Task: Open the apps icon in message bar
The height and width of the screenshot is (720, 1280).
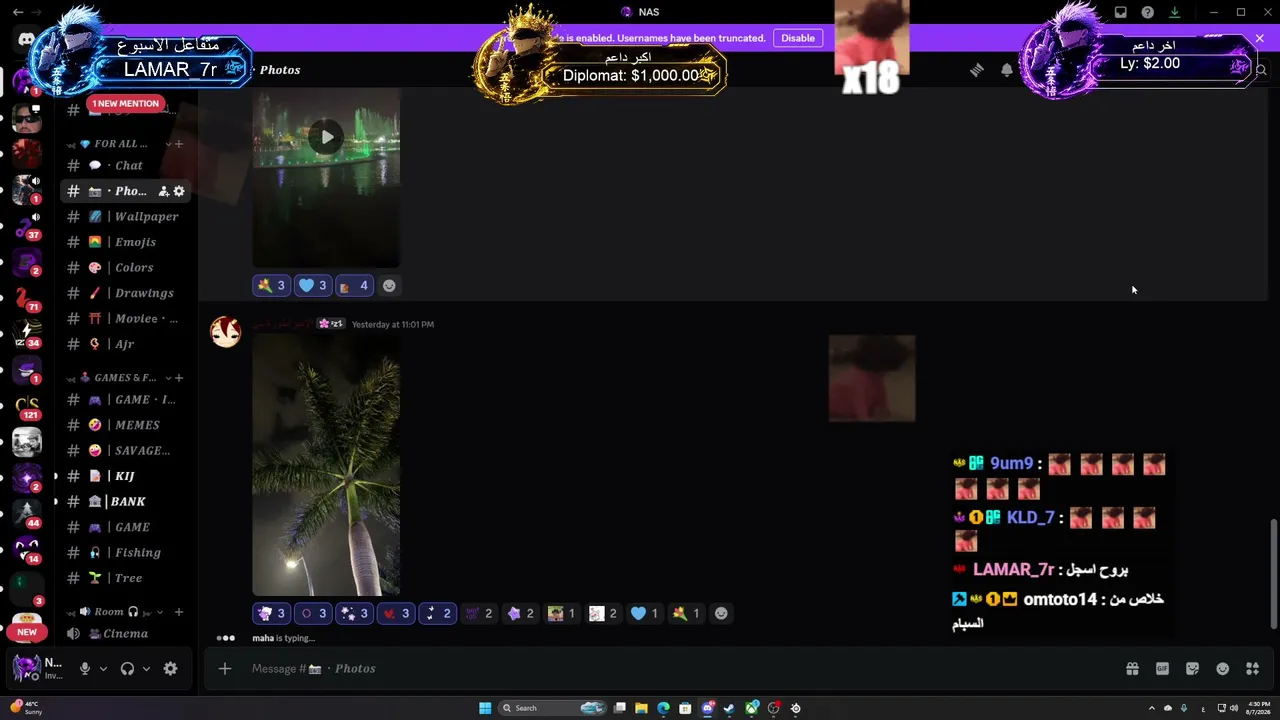Action: [1252, 669]
